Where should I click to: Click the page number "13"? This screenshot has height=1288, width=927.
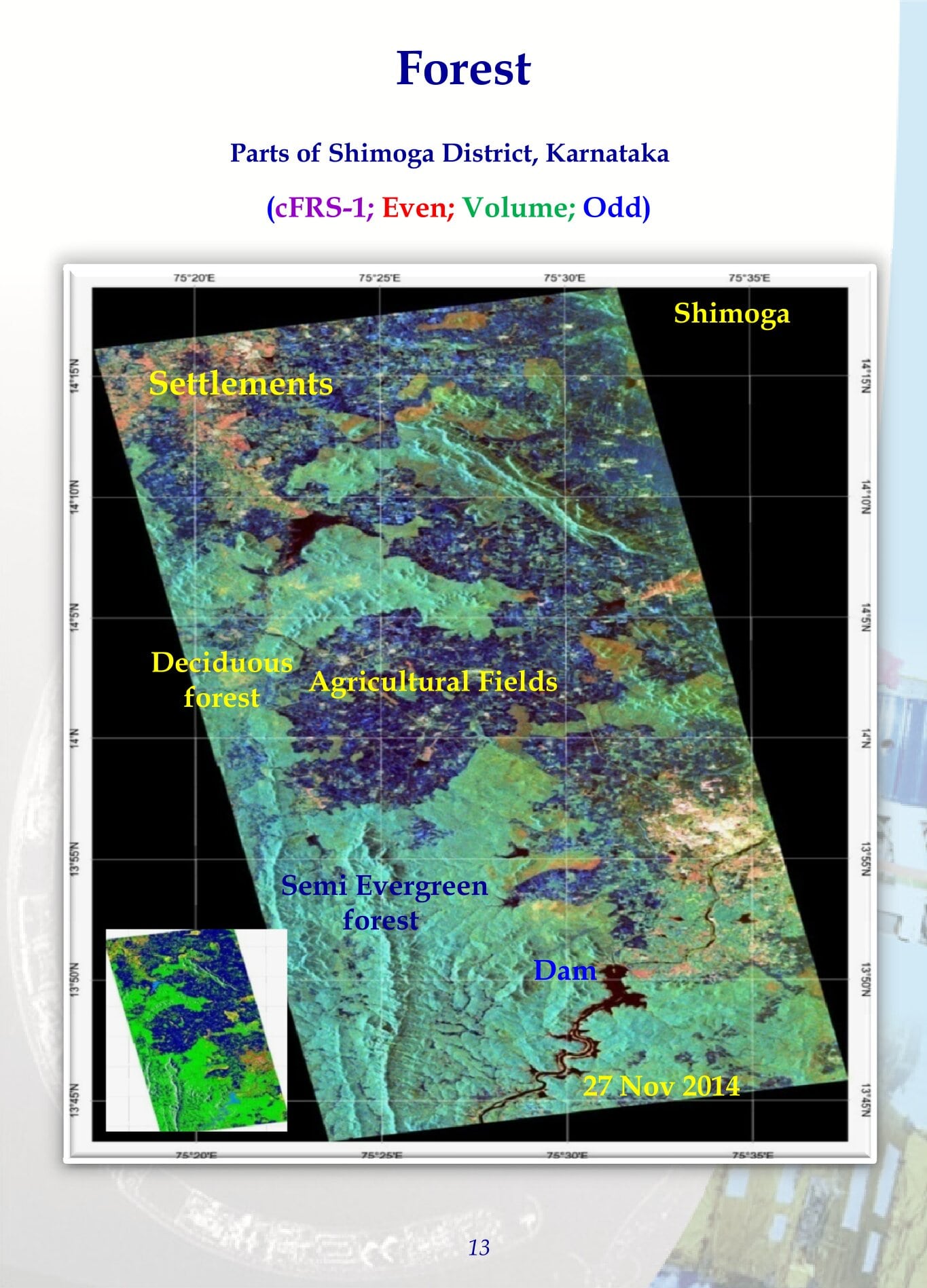point(479,1248)
